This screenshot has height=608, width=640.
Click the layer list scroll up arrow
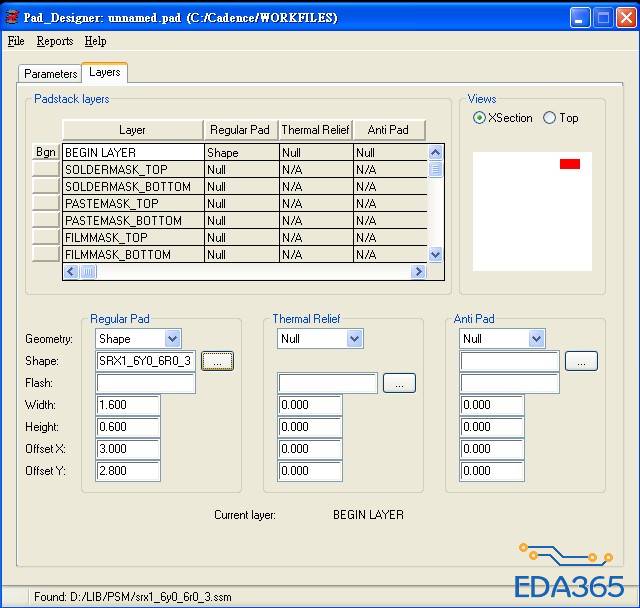coord(436,153)
